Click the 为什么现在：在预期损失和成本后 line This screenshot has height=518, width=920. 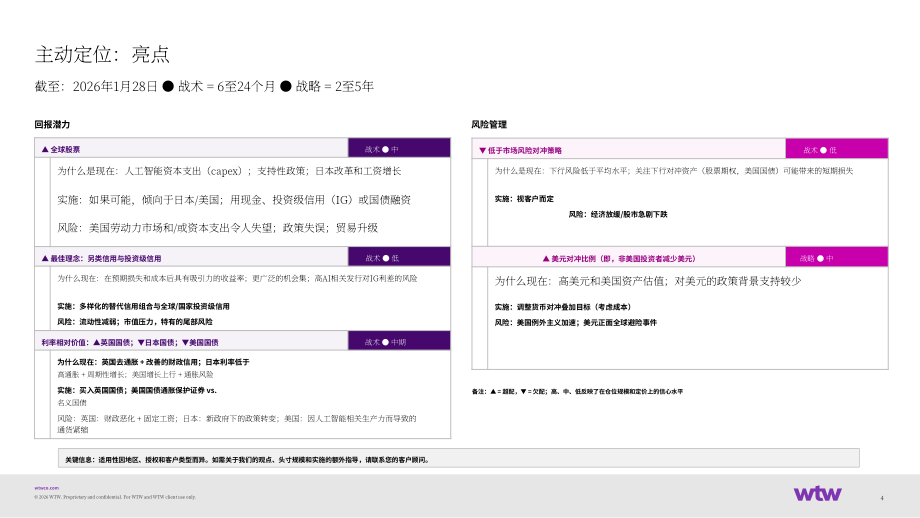click(237, 278)
